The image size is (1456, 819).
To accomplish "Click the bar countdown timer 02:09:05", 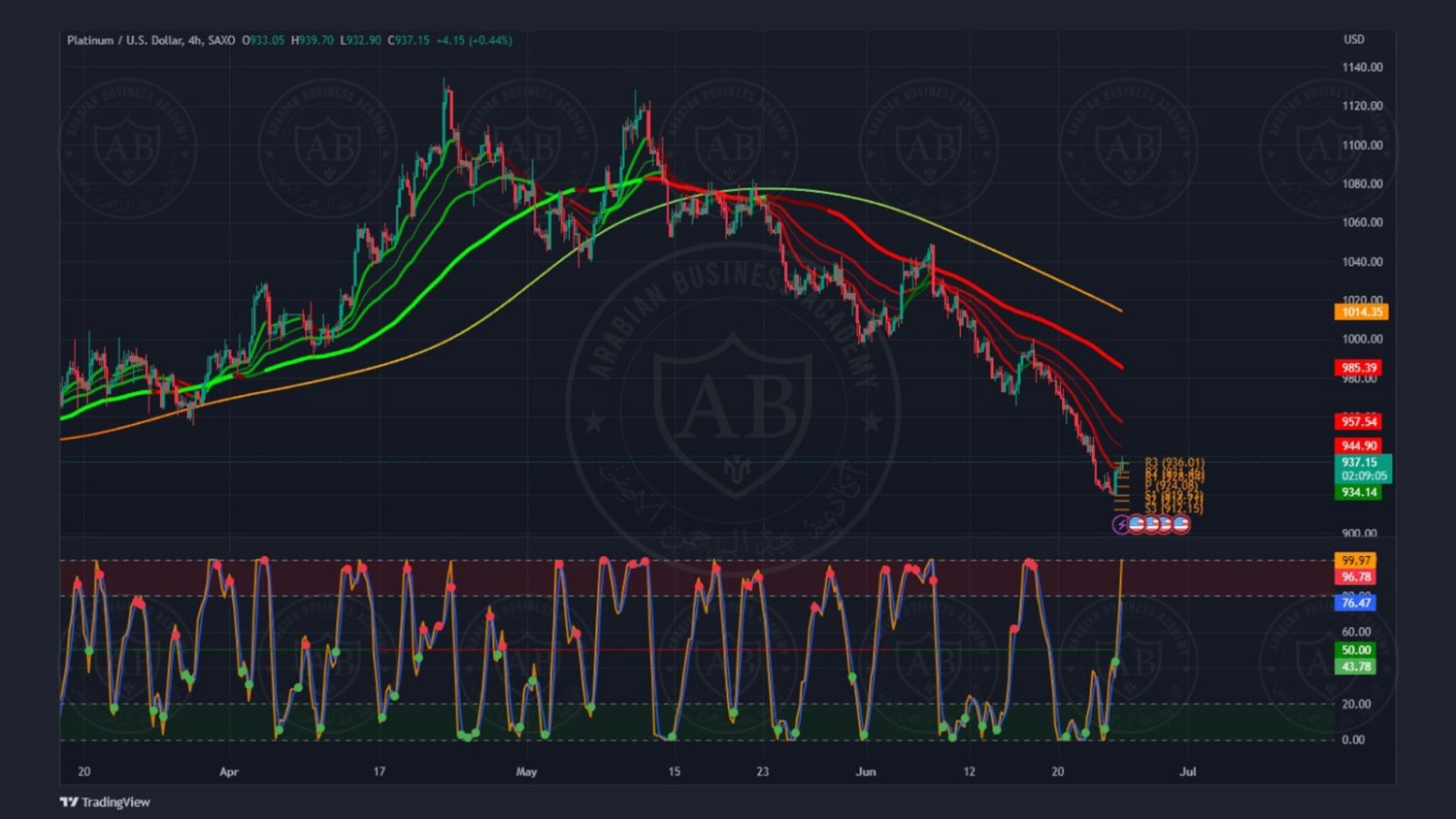I will pyautogui.click(x=1364, y=475).
